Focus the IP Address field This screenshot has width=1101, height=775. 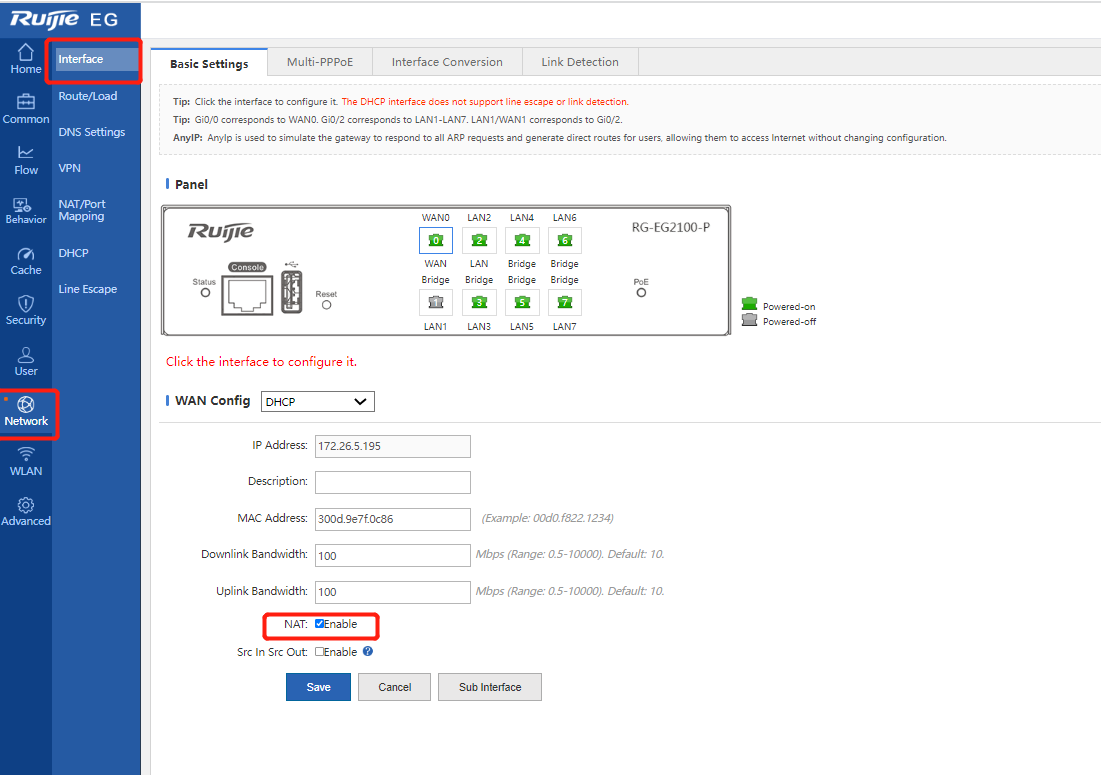[x=393, y=446]
